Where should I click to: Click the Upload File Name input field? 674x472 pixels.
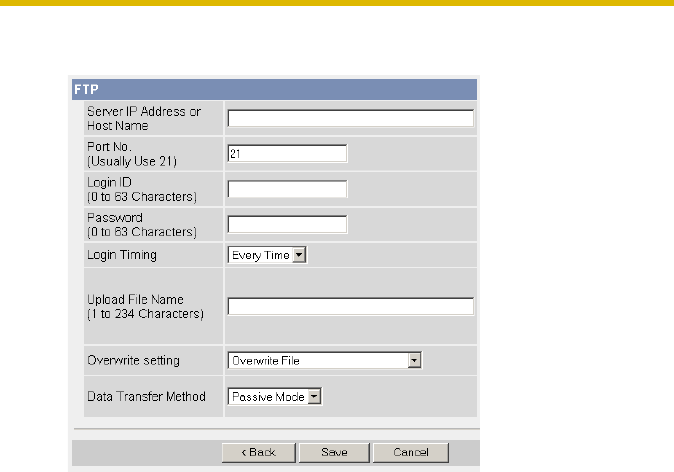(x=351, y=306)
